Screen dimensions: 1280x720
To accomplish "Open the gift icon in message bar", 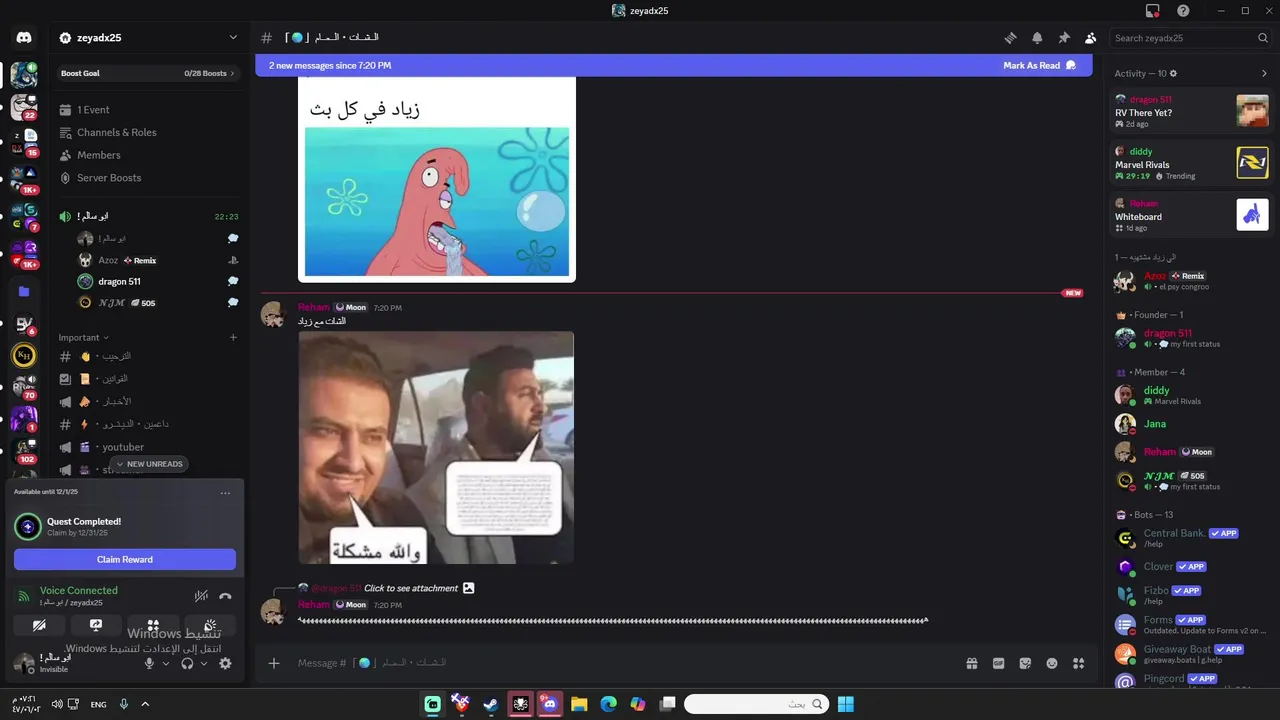I will point(971,663).
